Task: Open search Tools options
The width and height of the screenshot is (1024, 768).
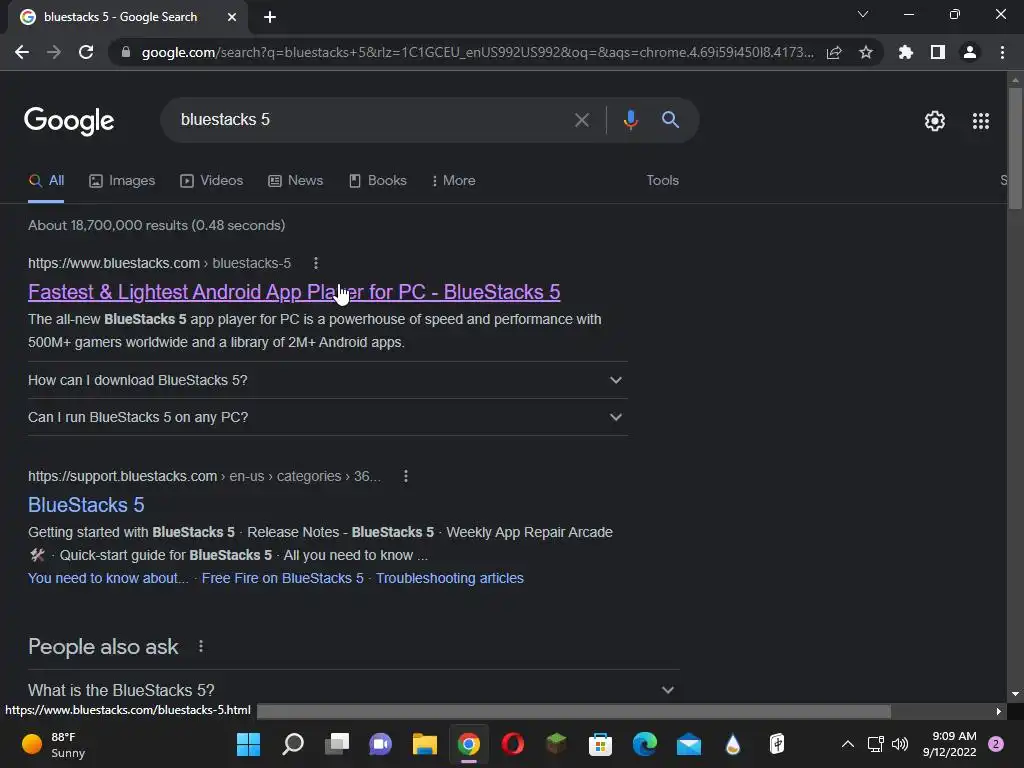Action: pos(662,180)
